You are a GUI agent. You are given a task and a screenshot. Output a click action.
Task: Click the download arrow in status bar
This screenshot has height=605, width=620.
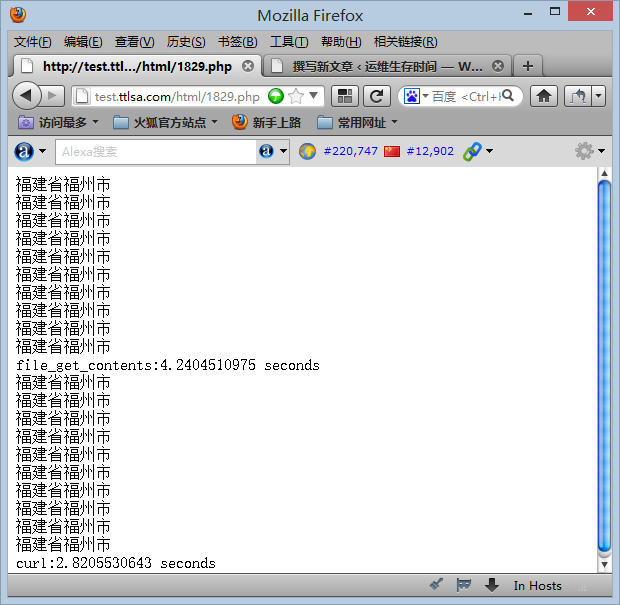point(491,584)
